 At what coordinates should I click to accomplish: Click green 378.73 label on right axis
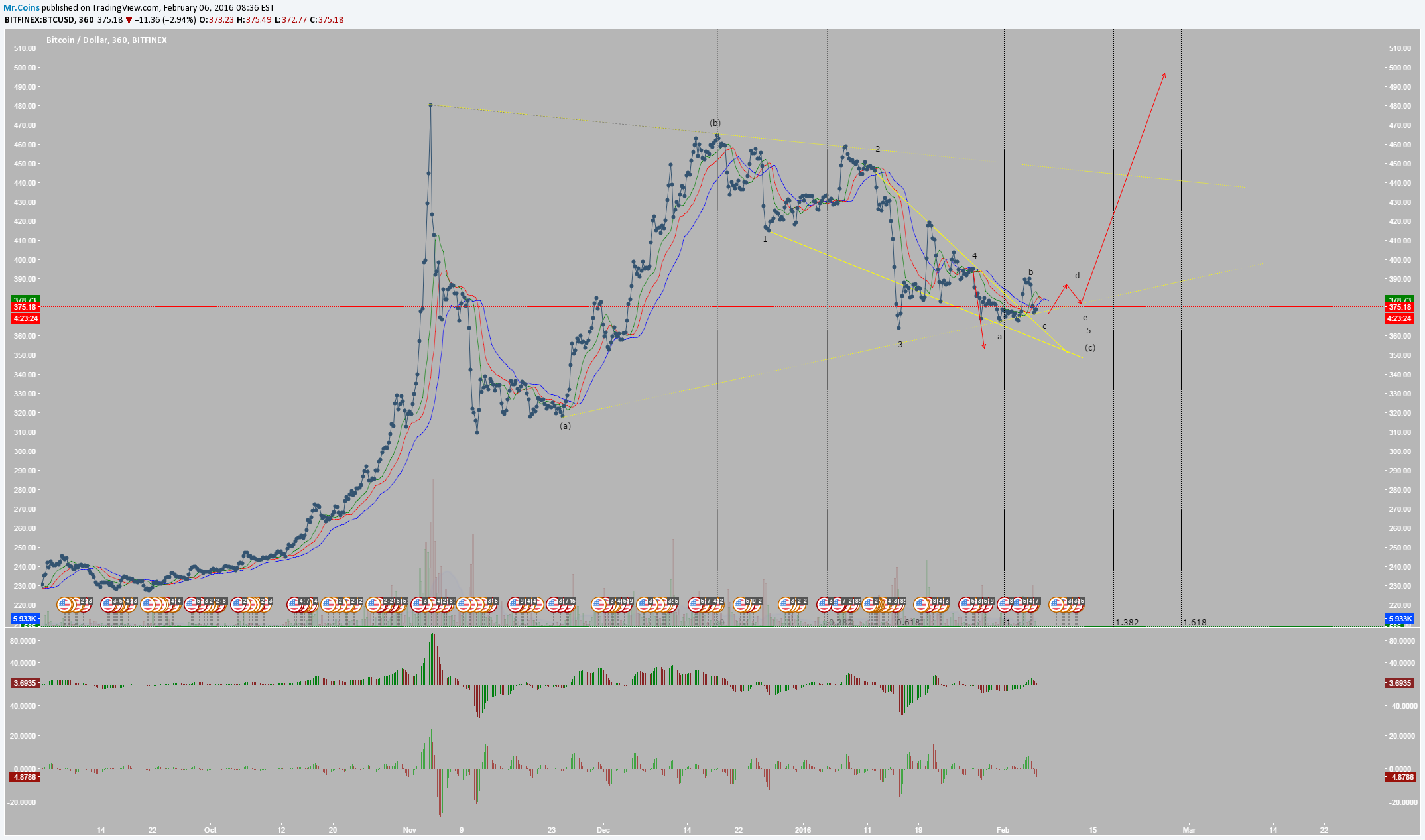point(1399,300)
